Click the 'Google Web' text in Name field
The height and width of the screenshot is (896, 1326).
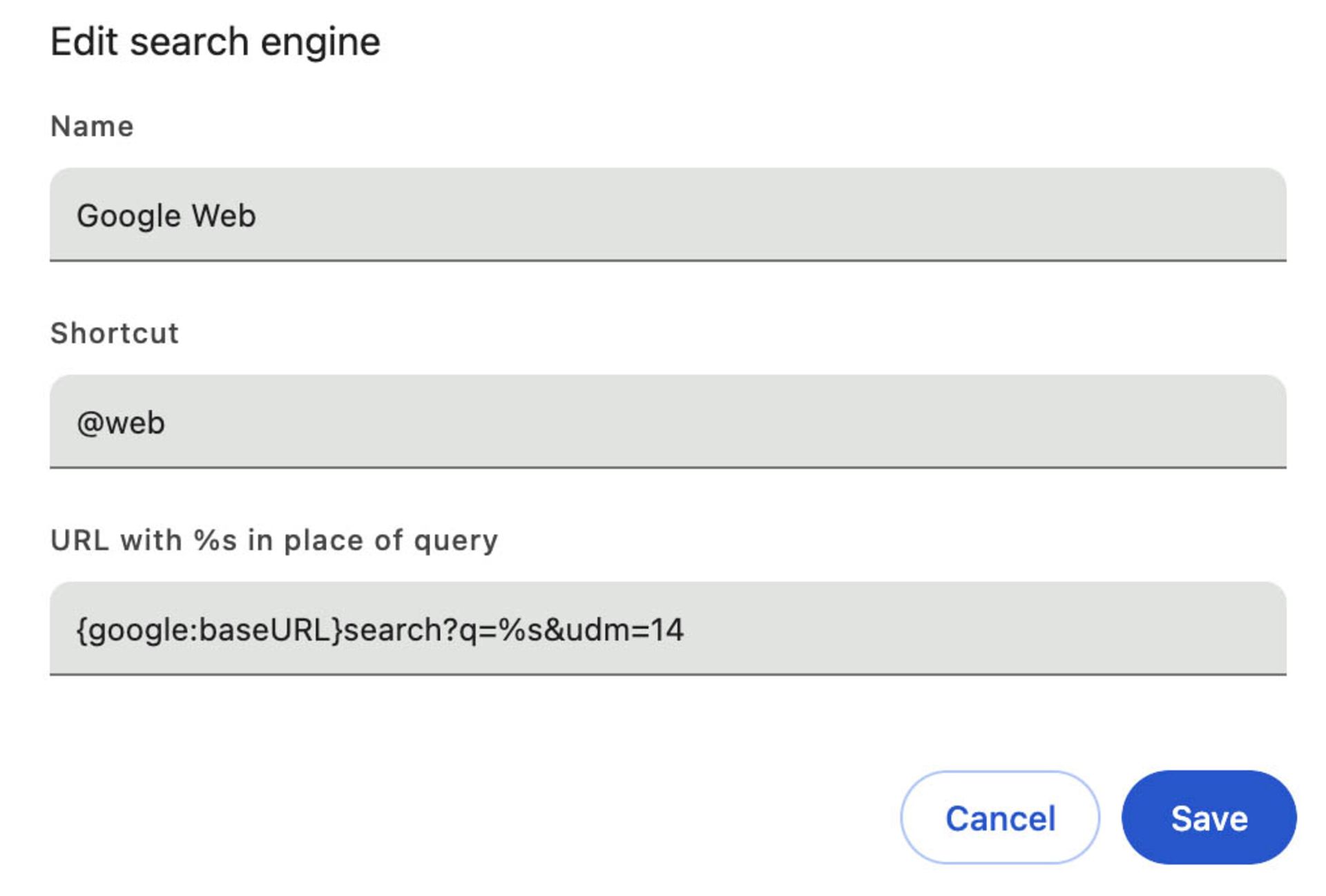point(166,216)
